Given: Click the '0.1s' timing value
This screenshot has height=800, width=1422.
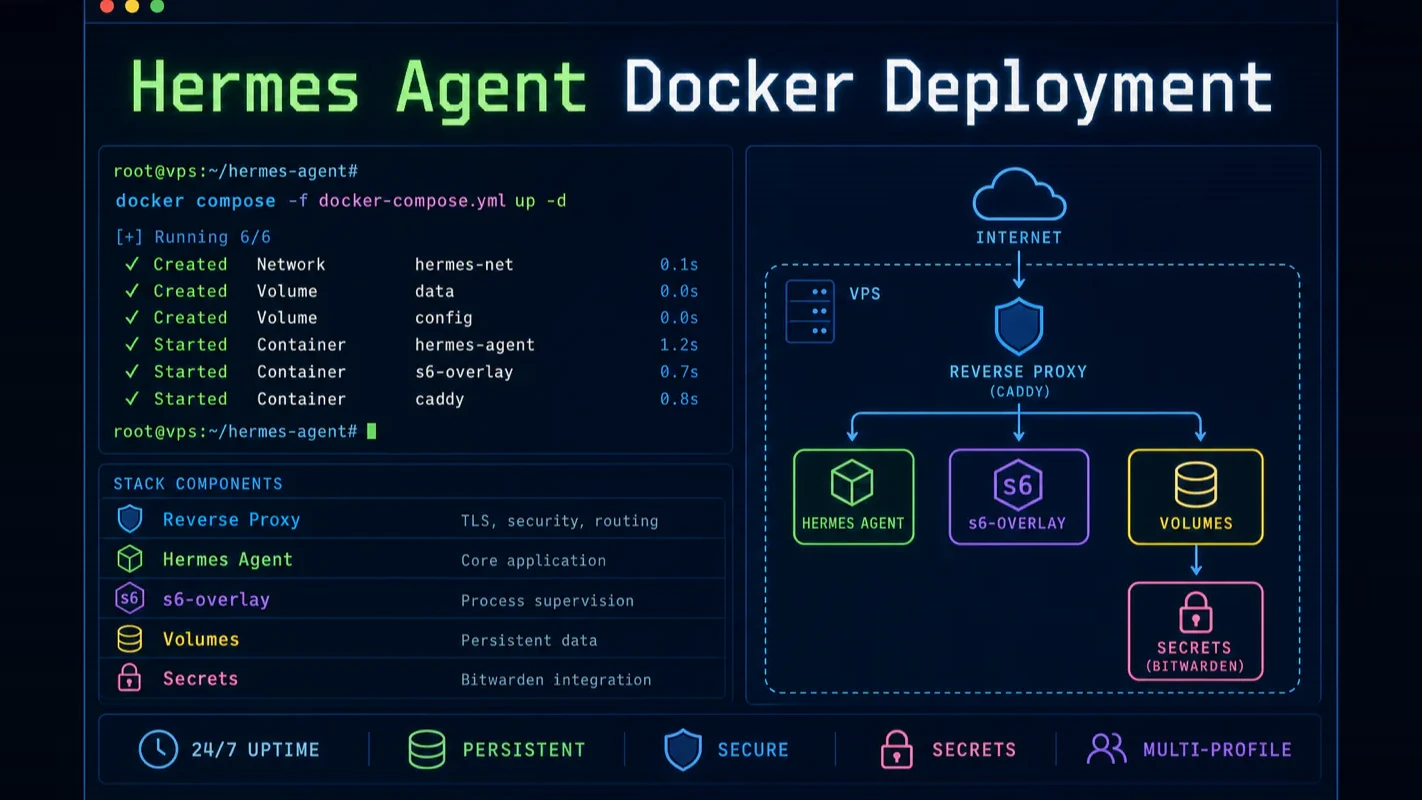Looking at the screenshot, I should (x=679, y=264).
